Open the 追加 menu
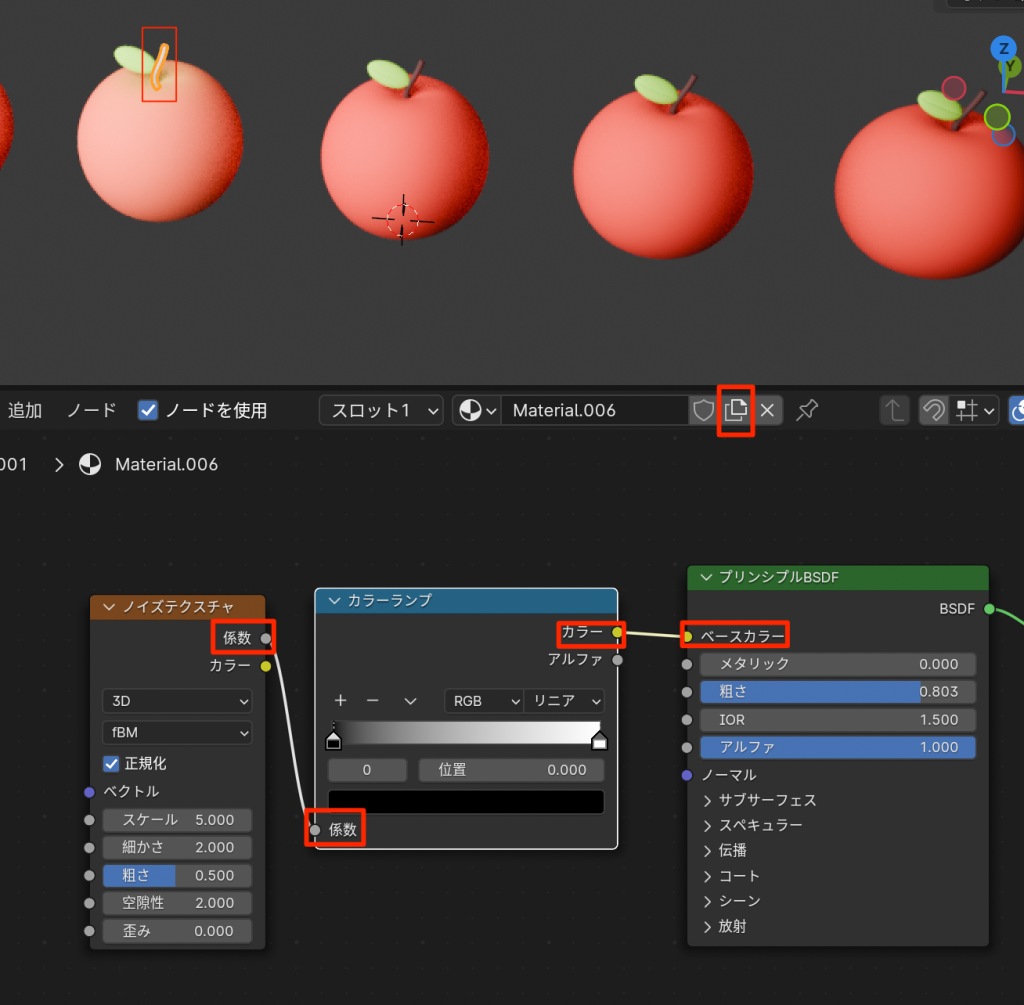1024x1005 pixels. point(25,410)
